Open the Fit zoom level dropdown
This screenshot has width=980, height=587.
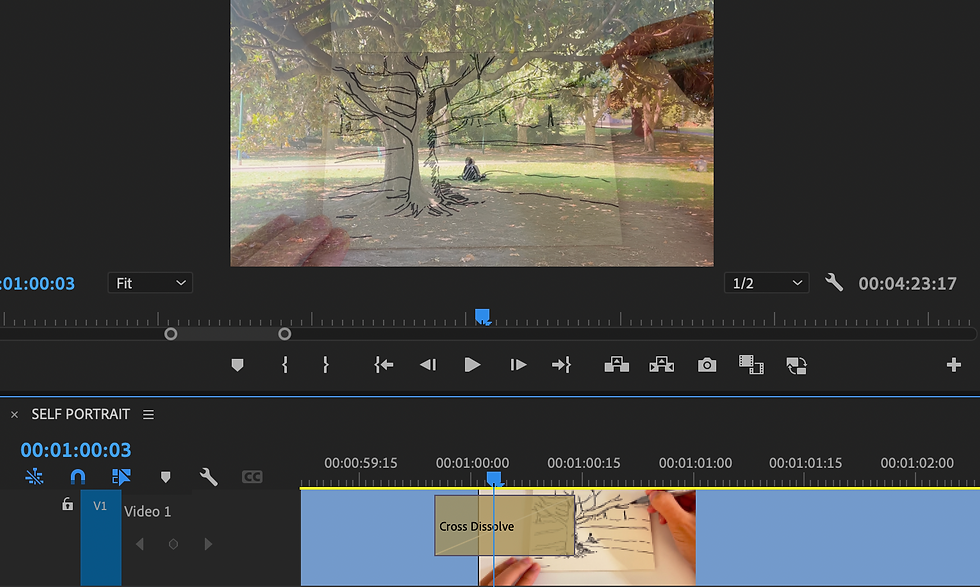pyautogui.click(x=150, y=283)
